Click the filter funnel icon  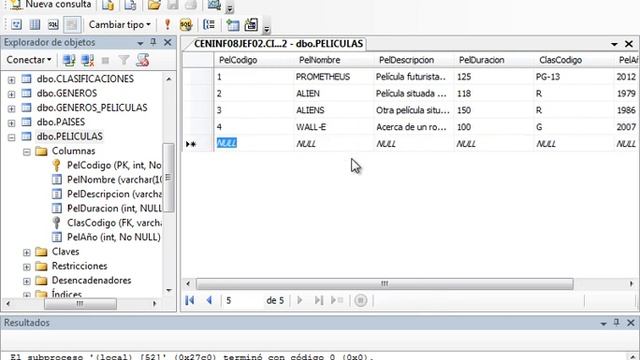click(124, 60)
